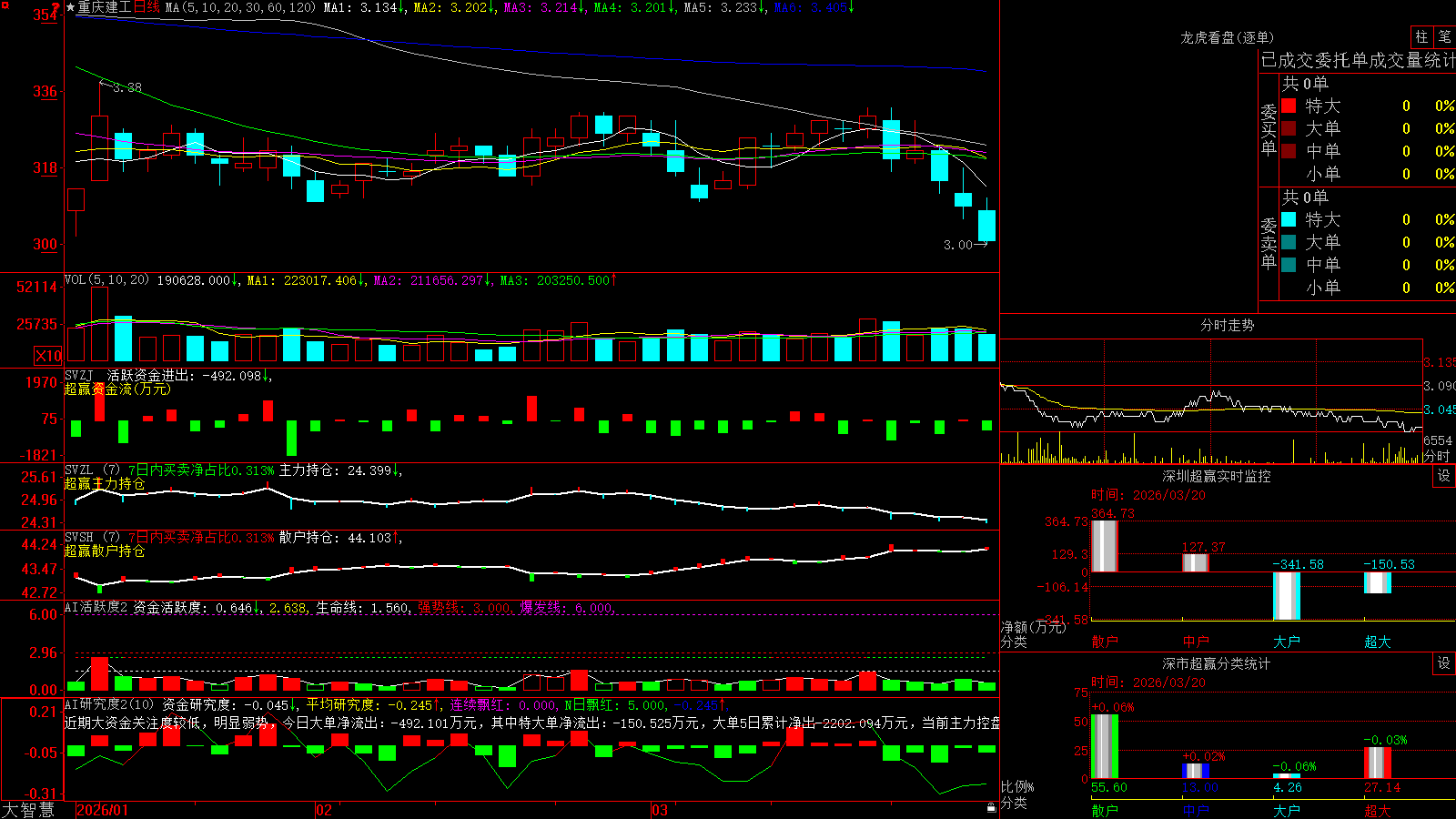Click 超赢主力持仓 label
Viewport: 1456px width, 819px height.
(105, 483)
